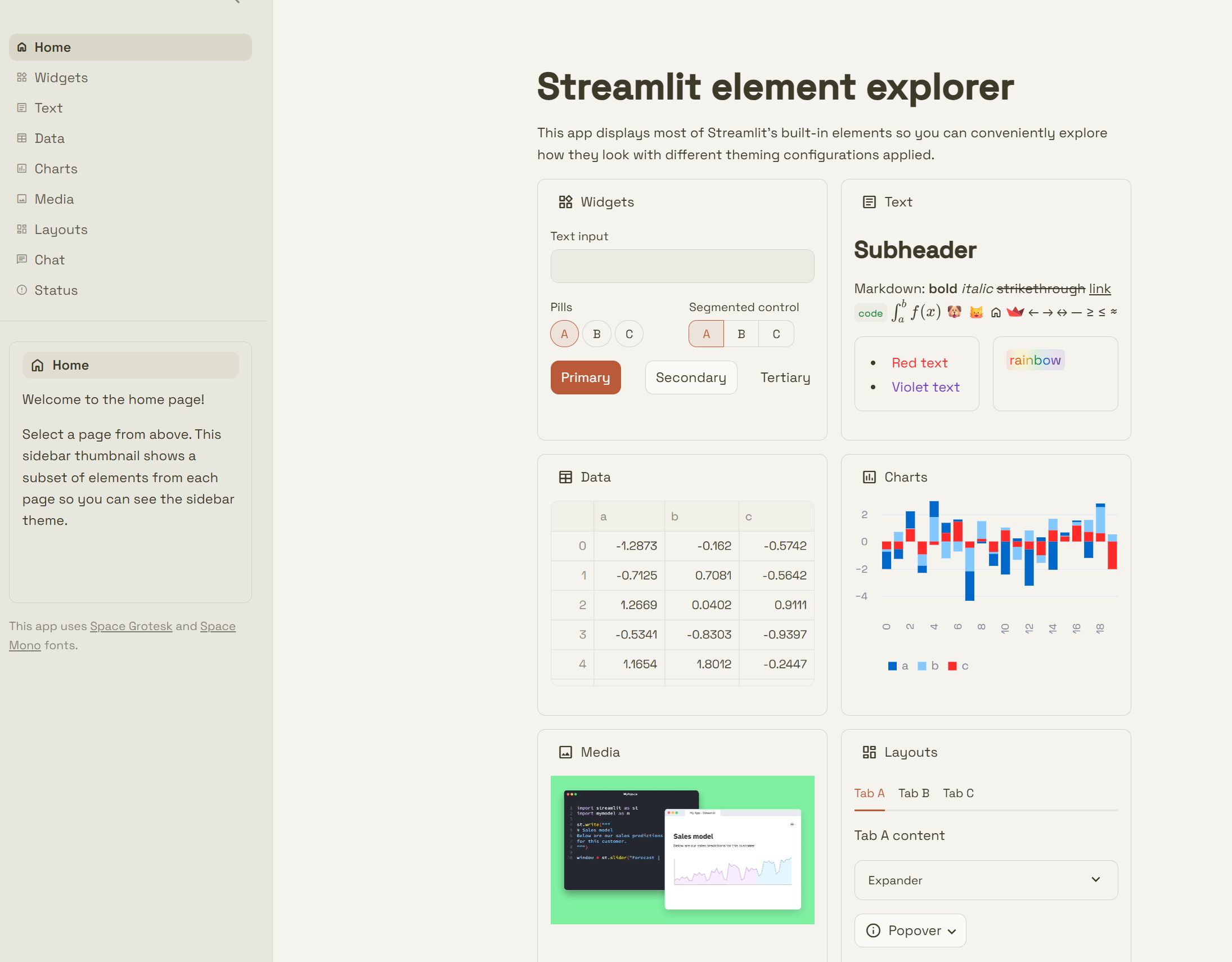Expand the Expander chevron
Viewport: 1232px width, 962px height.
click(x=1095, y=880)
